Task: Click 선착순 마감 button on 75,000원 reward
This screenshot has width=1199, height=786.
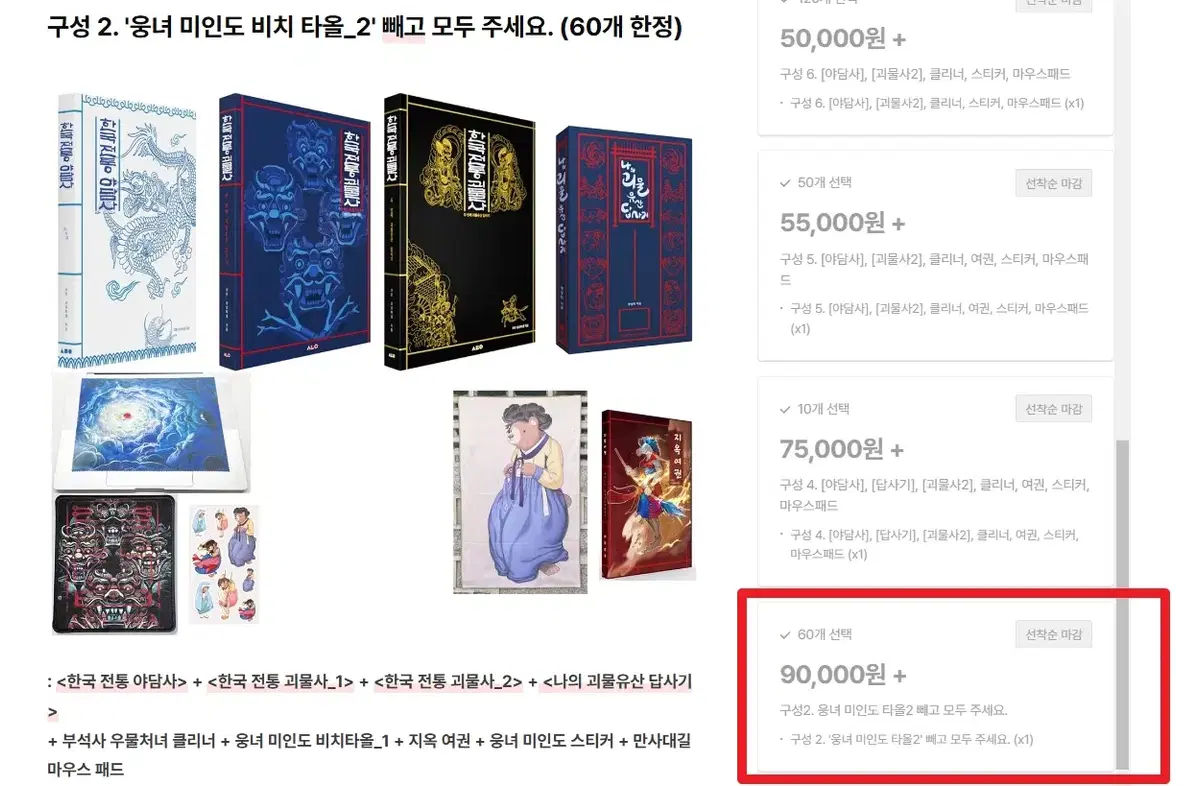Action: (1053, 409)
